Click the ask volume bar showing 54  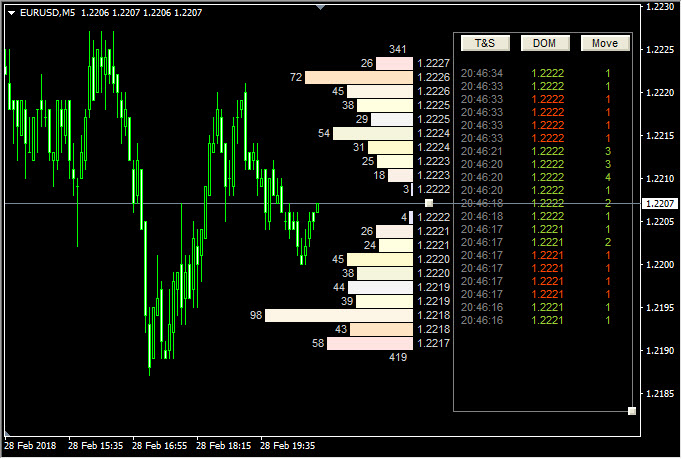coord(372,133)
